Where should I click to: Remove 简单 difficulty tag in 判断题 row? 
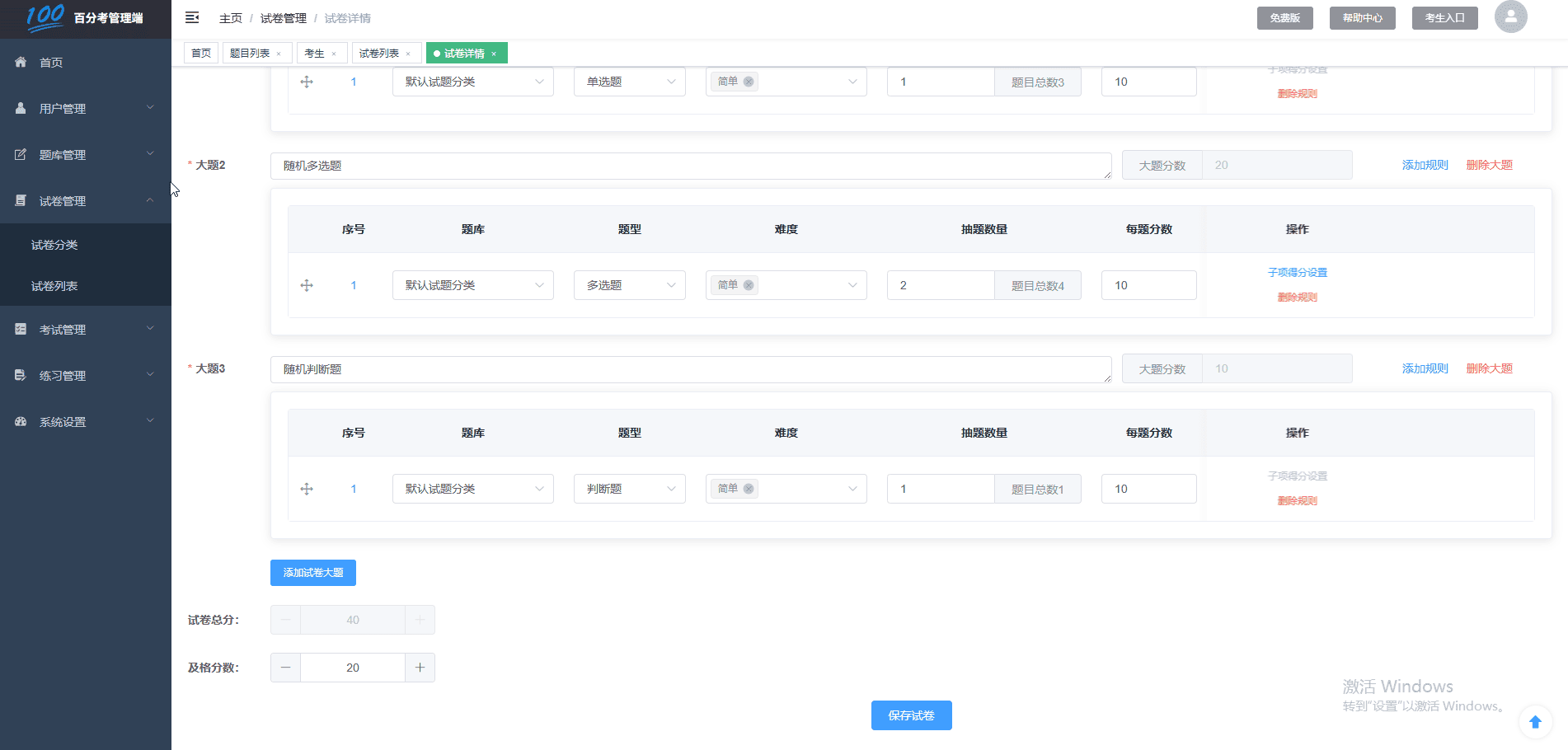pyautogui.click(x=749, y=489)
